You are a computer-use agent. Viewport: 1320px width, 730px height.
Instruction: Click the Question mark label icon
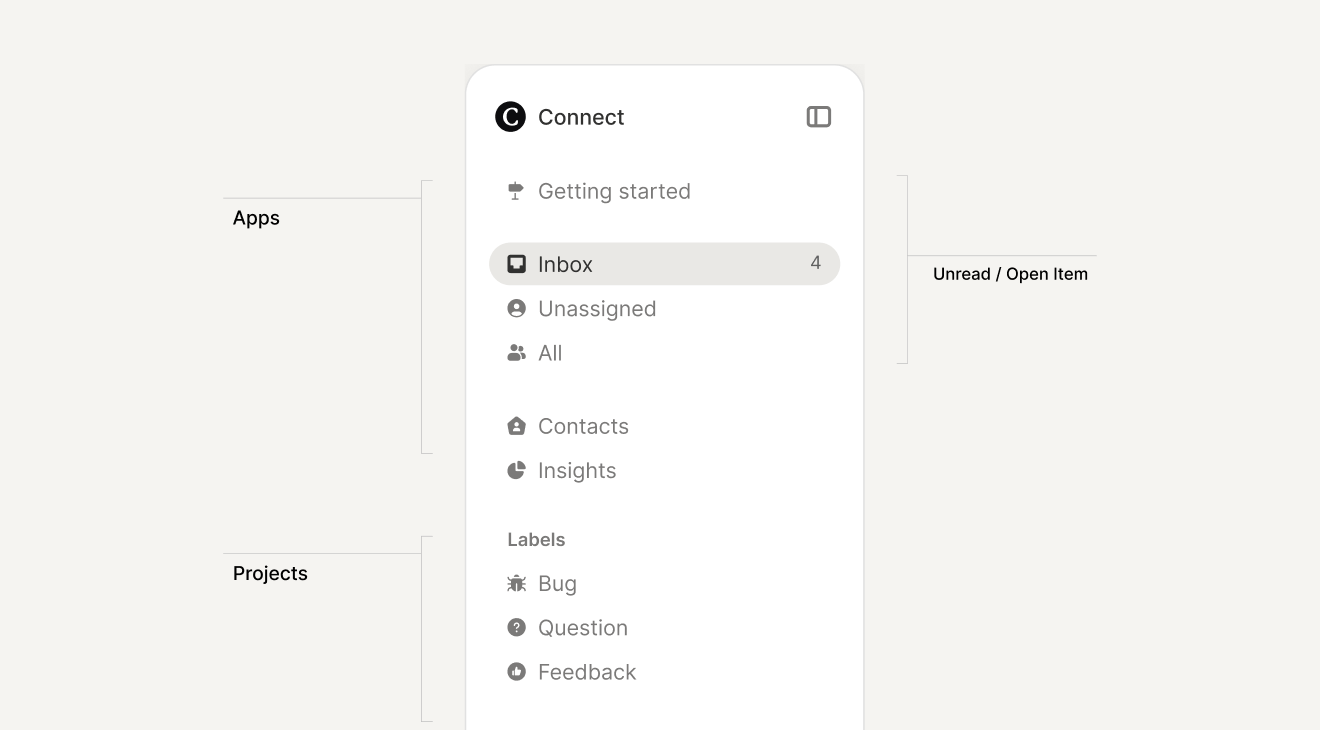coord(516,628)
